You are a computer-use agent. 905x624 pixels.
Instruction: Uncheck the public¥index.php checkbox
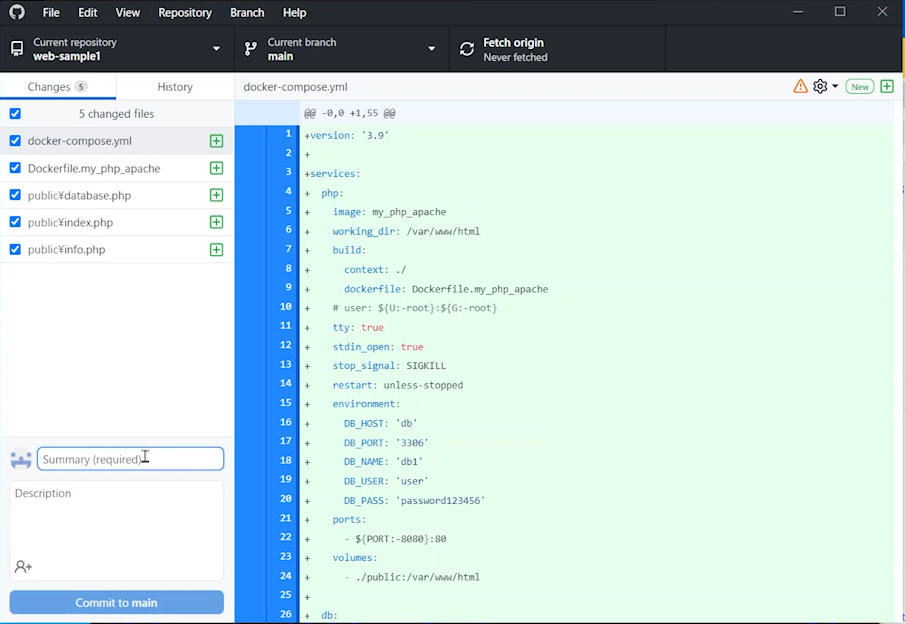(15, 222)
